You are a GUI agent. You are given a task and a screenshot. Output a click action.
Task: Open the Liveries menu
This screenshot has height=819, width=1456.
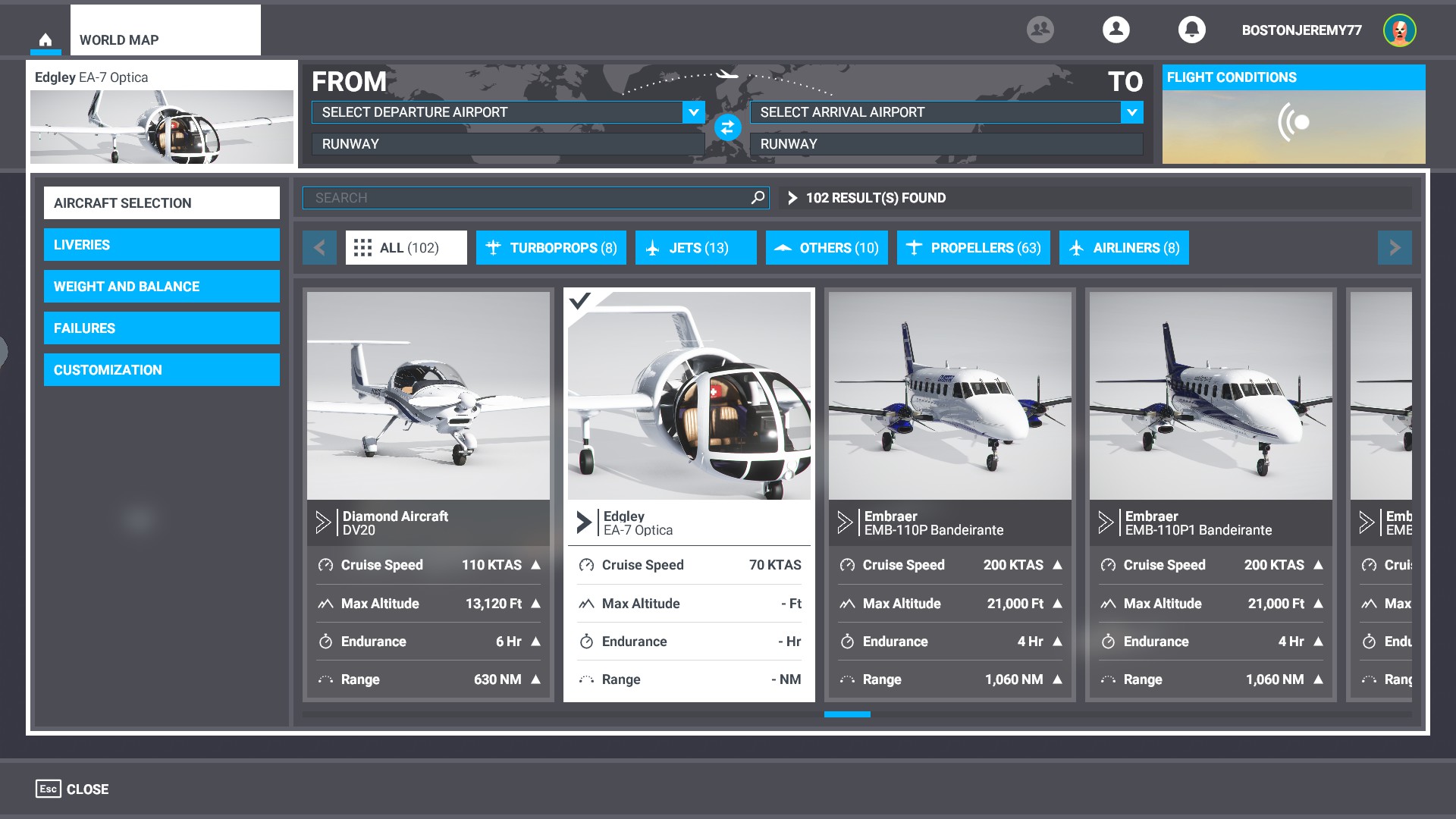click(162, 245)
